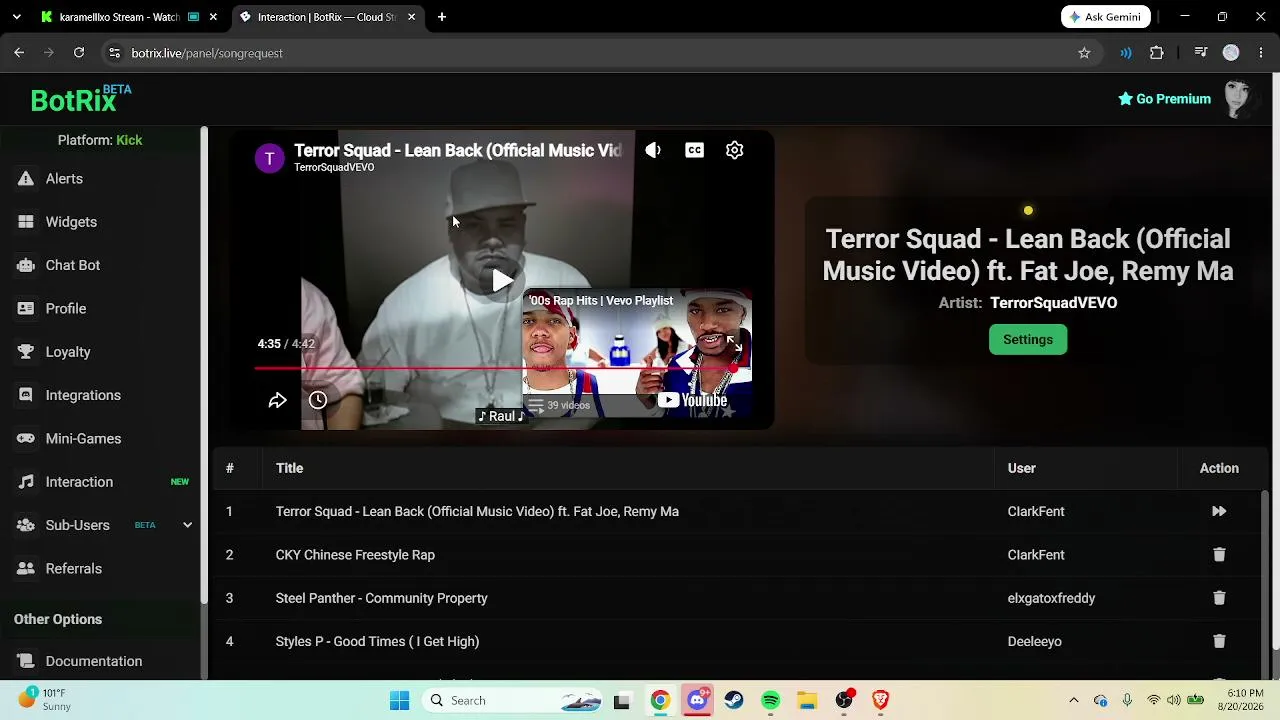This screenshot has height=720, width=1280.
Task: Click the YouTube logo in the player
Action: pyautogui.click(x=692, y=401)
